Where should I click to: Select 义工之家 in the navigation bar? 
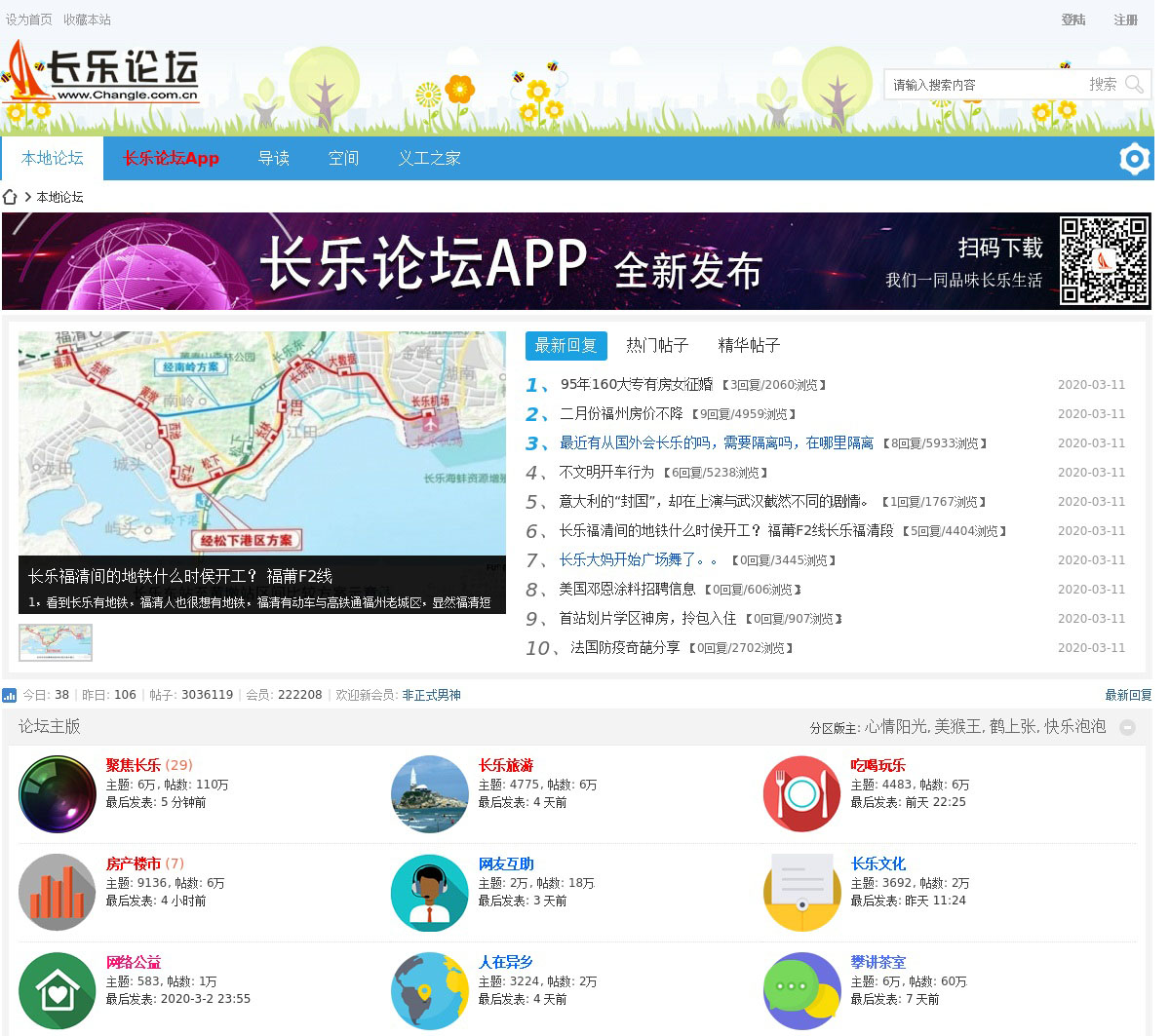(429, 158)
